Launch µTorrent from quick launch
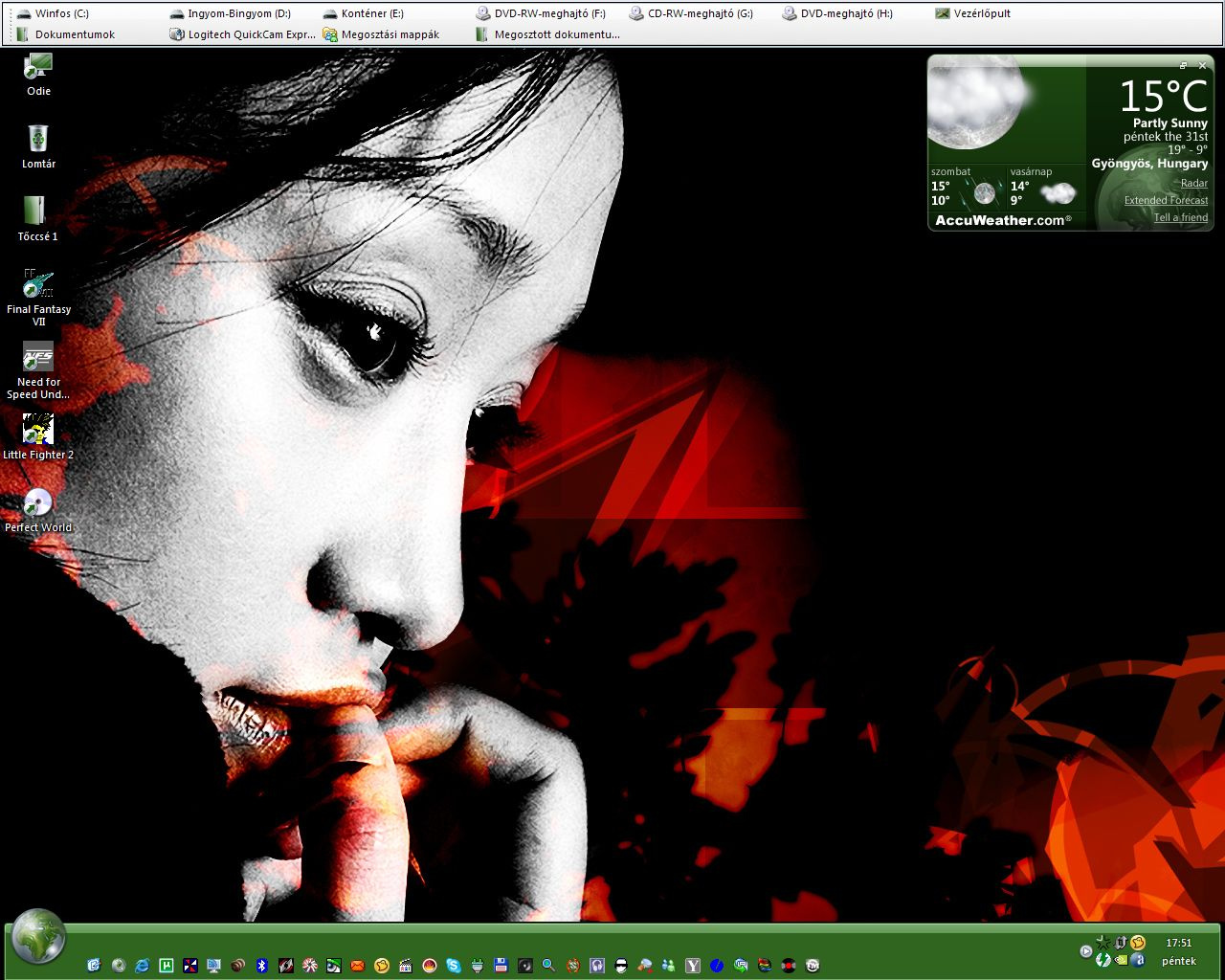The width and height of the screenshot is (1225, 980). point(167,966)
